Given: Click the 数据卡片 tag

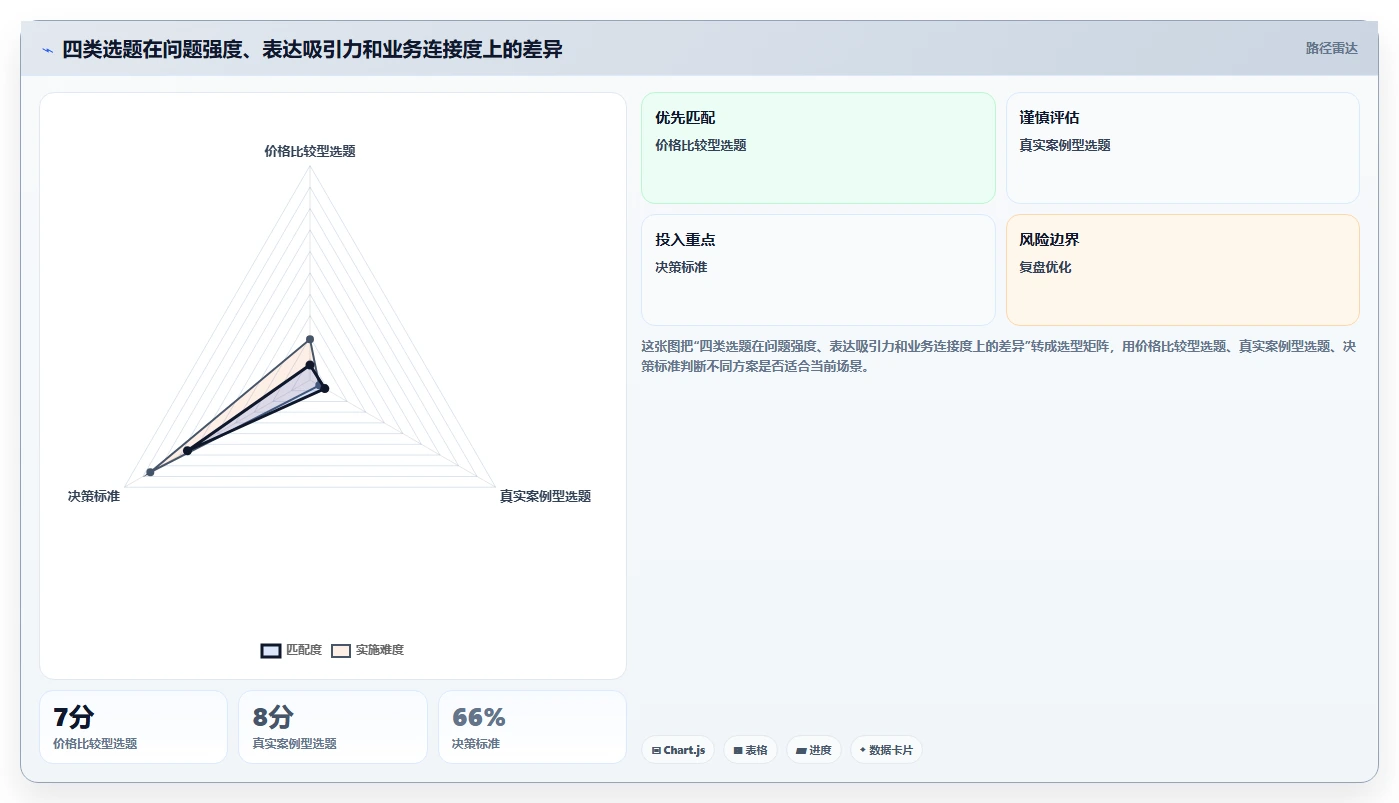Looking at the screenshot, I should click(886, 750).
